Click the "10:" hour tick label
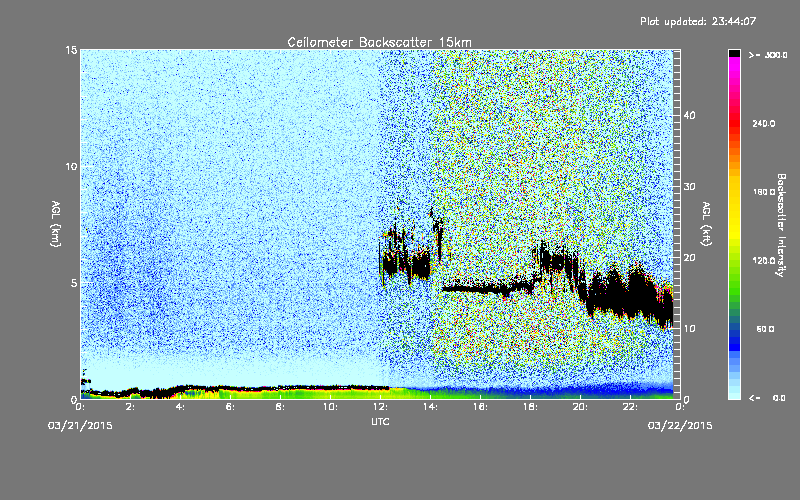The width and height of the screenshot is (800, 500). (x=330, y=407)
